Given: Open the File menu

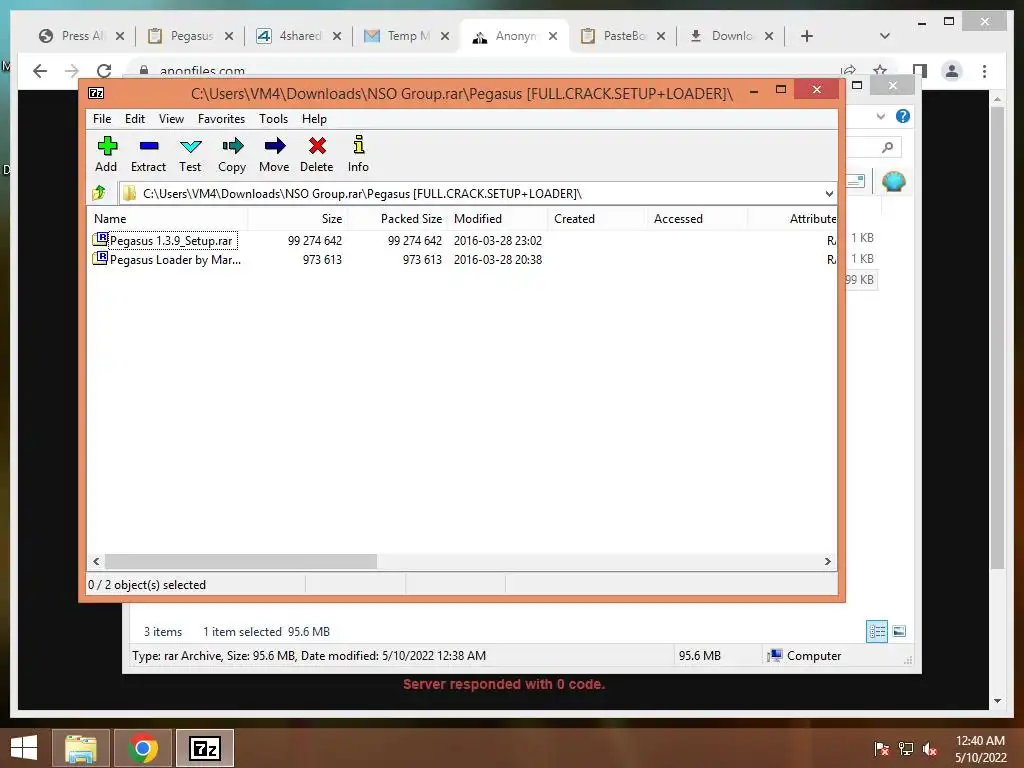Looking at the screenshot, I should (x=102, y=119).
